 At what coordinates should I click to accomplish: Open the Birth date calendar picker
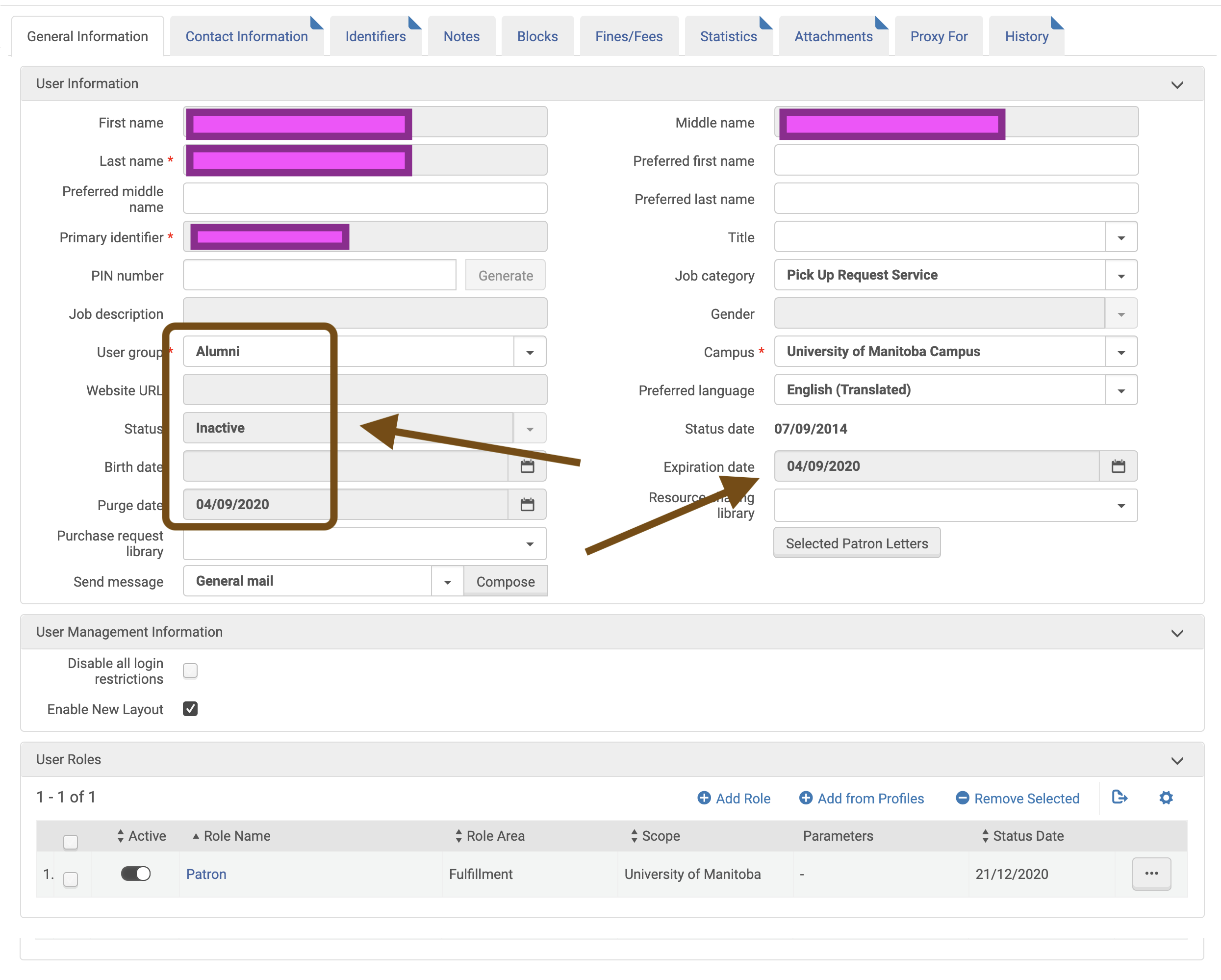click(x=527, y=466)
